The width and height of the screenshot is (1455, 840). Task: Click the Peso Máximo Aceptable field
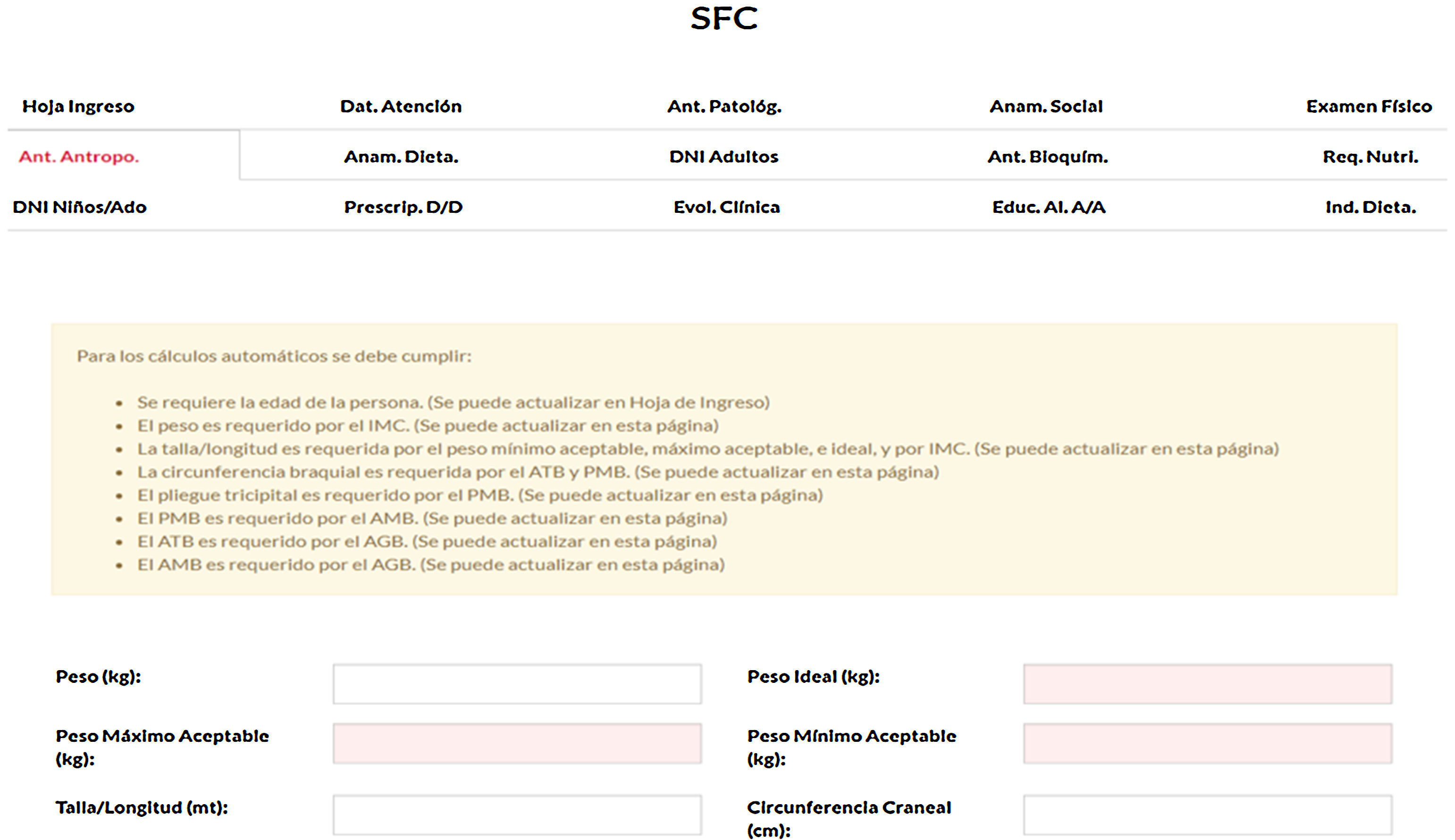(x=517, y=744)
